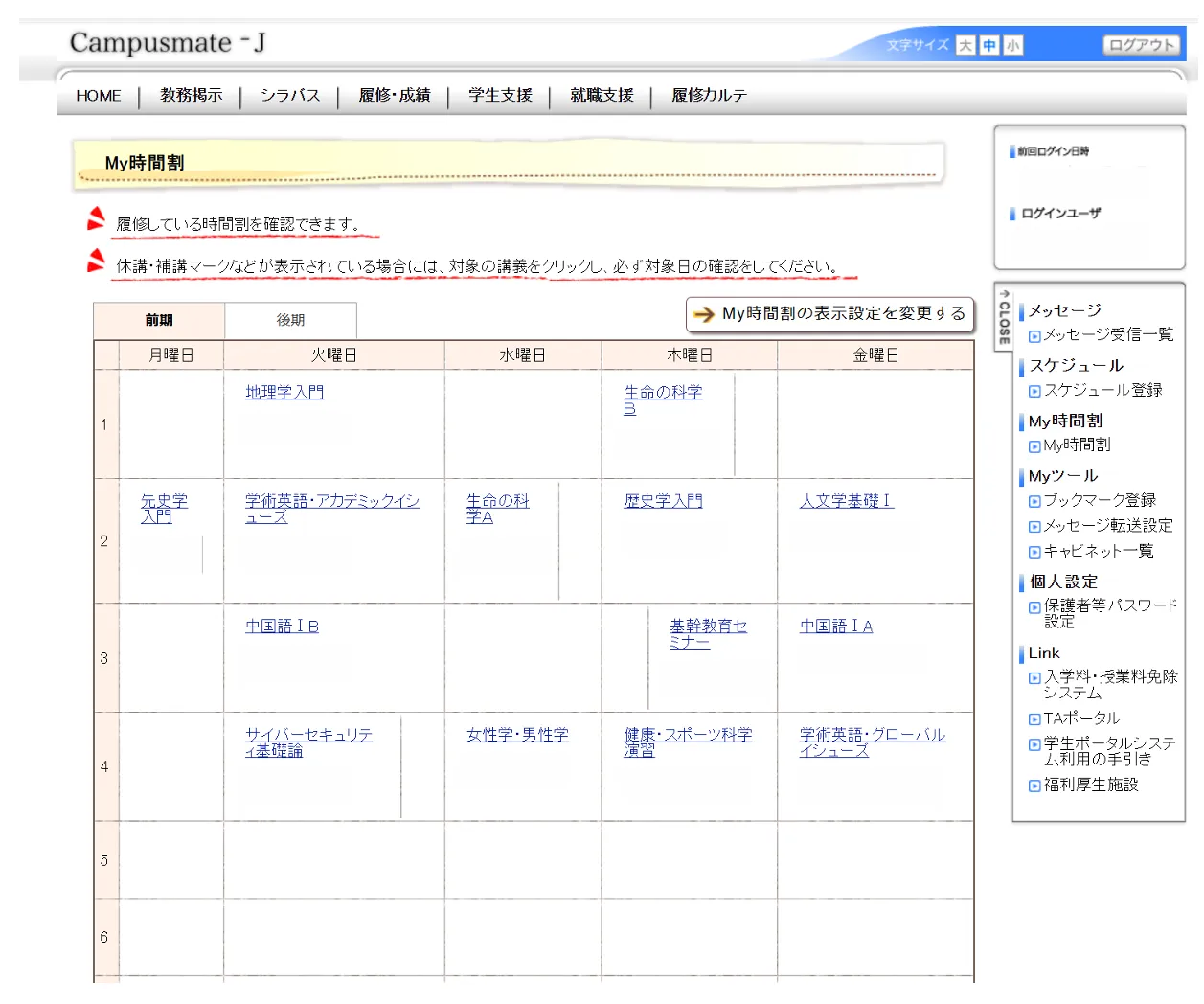Open the 教務掲示 menu
The height and width of the screenshot is (1004, 1204).
pos(191,96)
